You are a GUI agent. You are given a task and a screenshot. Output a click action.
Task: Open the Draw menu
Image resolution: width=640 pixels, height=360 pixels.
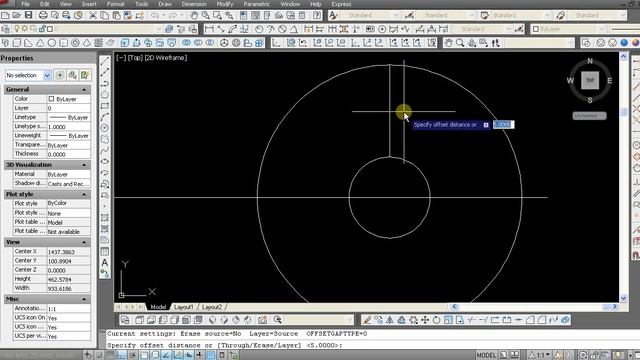click(165, 4)
